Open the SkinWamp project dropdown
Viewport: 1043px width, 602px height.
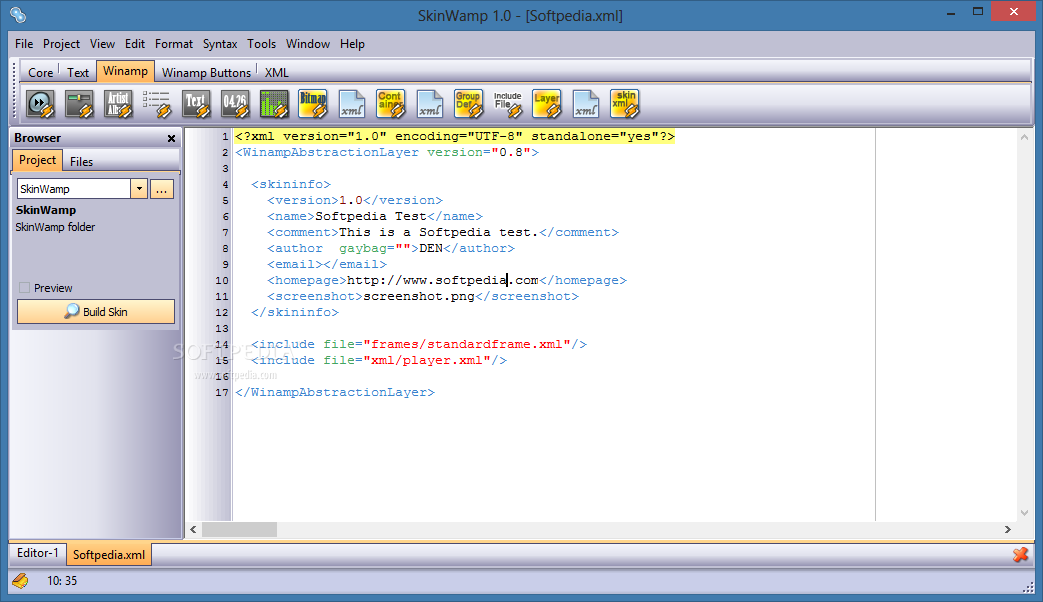pyautogui.click(x=138, y=189)
